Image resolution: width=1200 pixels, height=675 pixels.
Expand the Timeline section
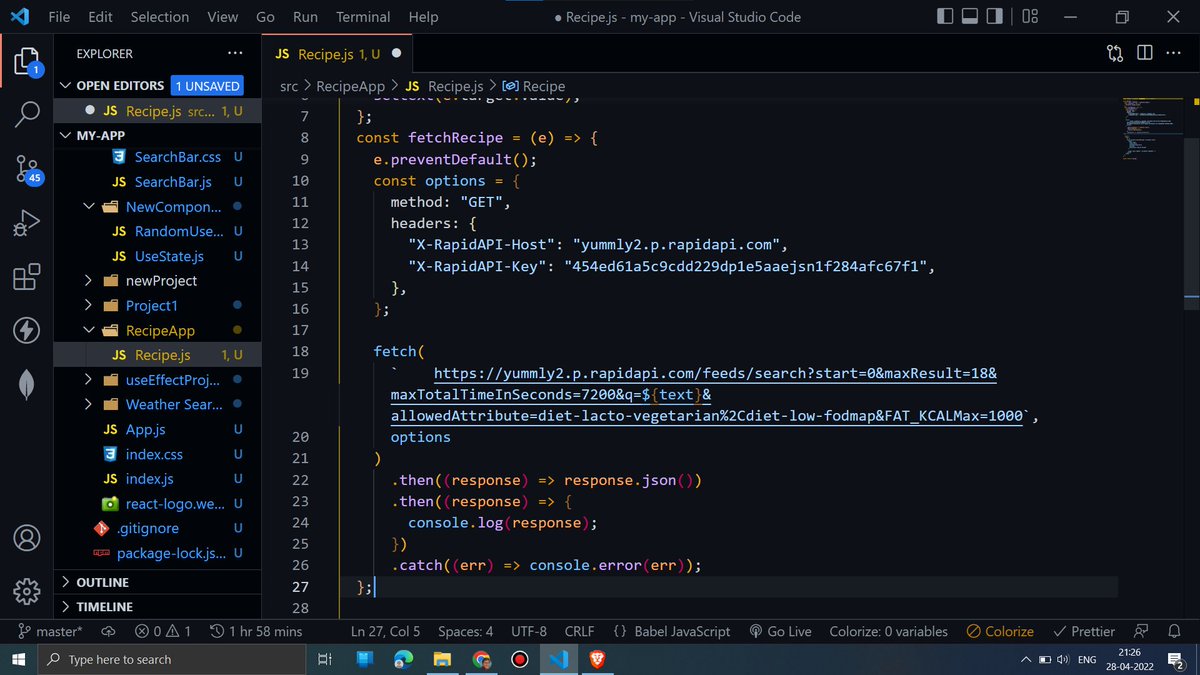point(155,607)
